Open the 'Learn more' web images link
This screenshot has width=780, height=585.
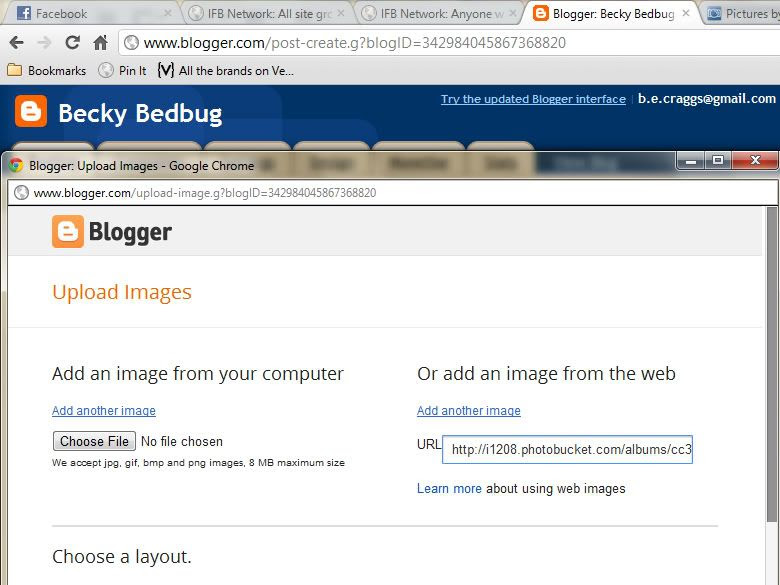(x=449, y=488)
